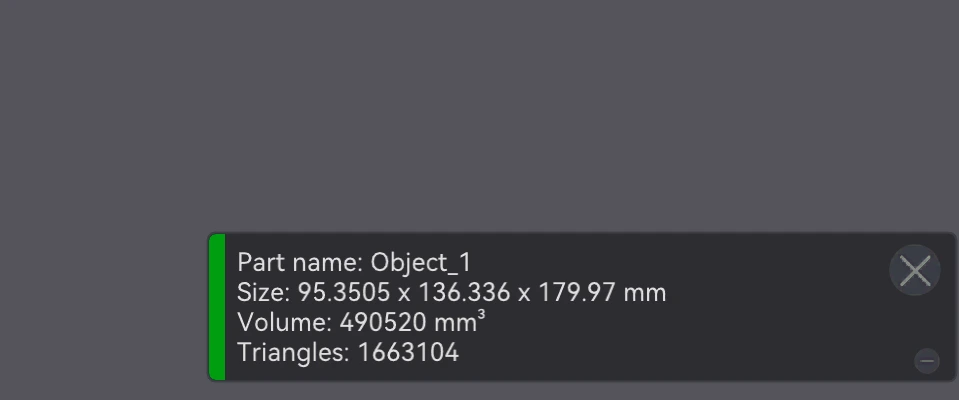Viewport: 959px width, 400px height.
Task: Click the Volume label
Action: [284, 322]
